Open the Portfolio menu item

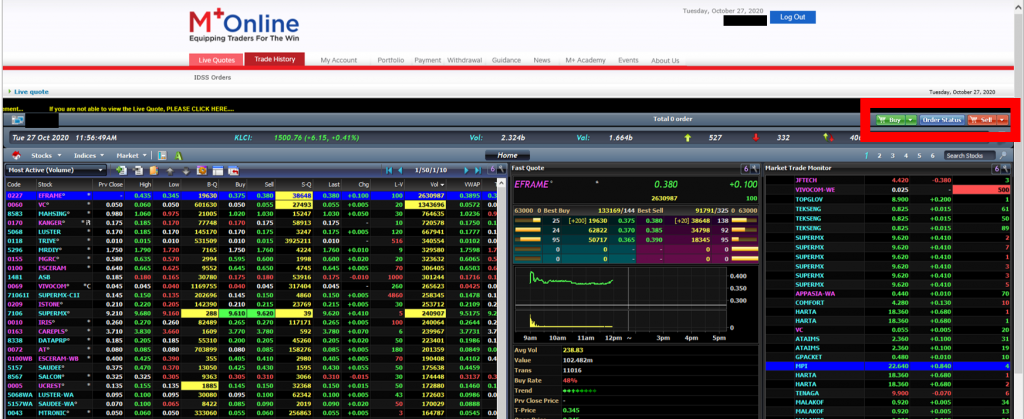click(x=391, y=60)
